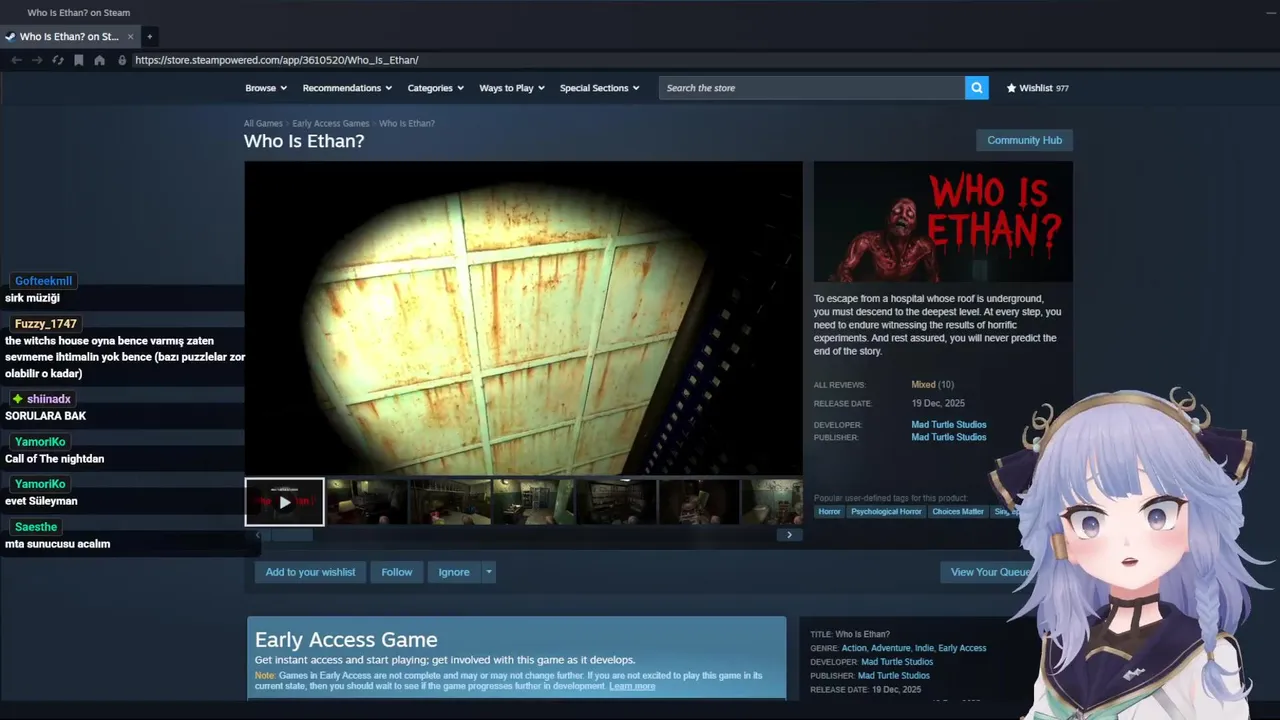This screenshot has width=1280, height=720.
Task: Click the Search the store field
Action: [811, 88]
